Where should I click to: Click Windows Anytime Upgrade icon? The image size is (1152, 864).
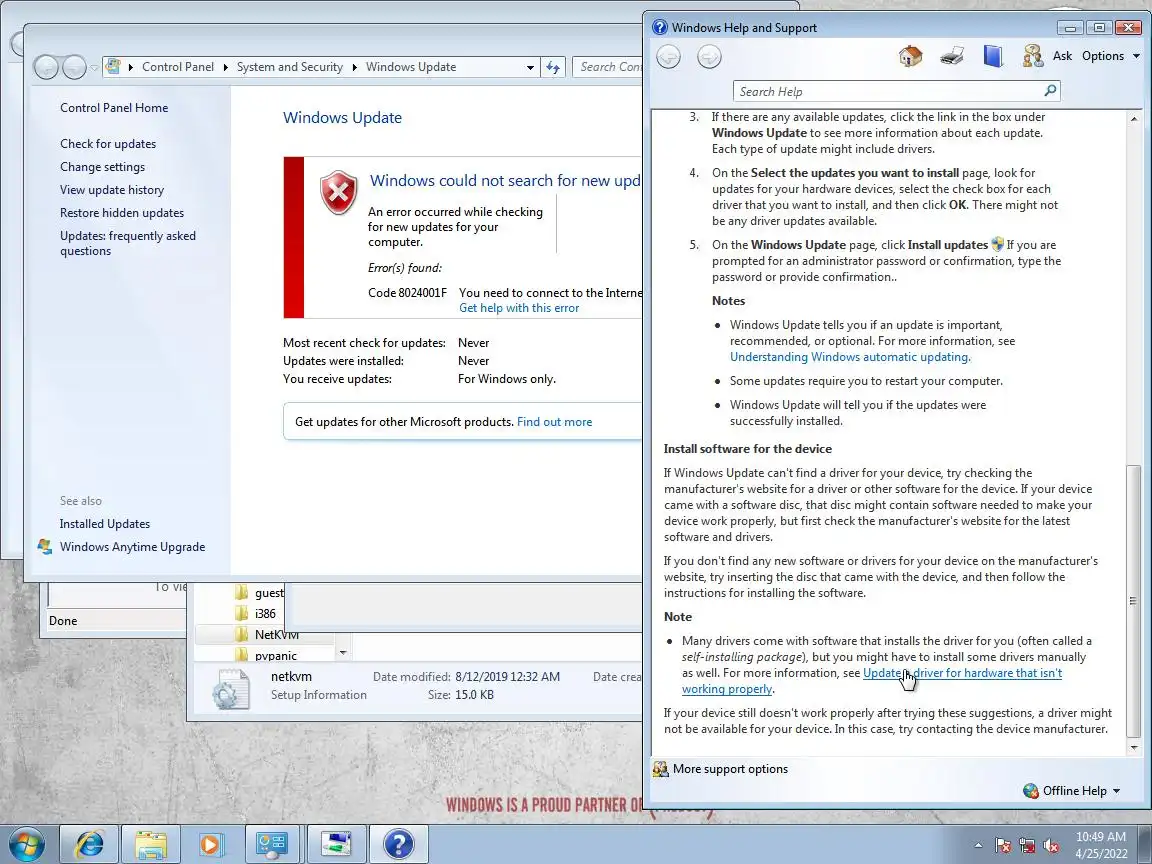click(45, 547)
